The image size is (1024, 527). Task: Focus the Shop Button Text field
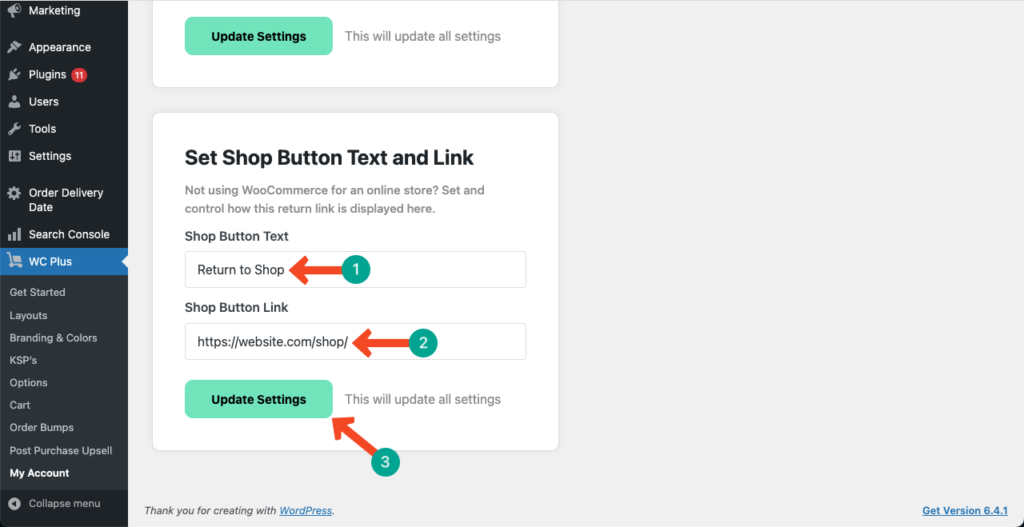pyautogui.click(x=355, y=269)
